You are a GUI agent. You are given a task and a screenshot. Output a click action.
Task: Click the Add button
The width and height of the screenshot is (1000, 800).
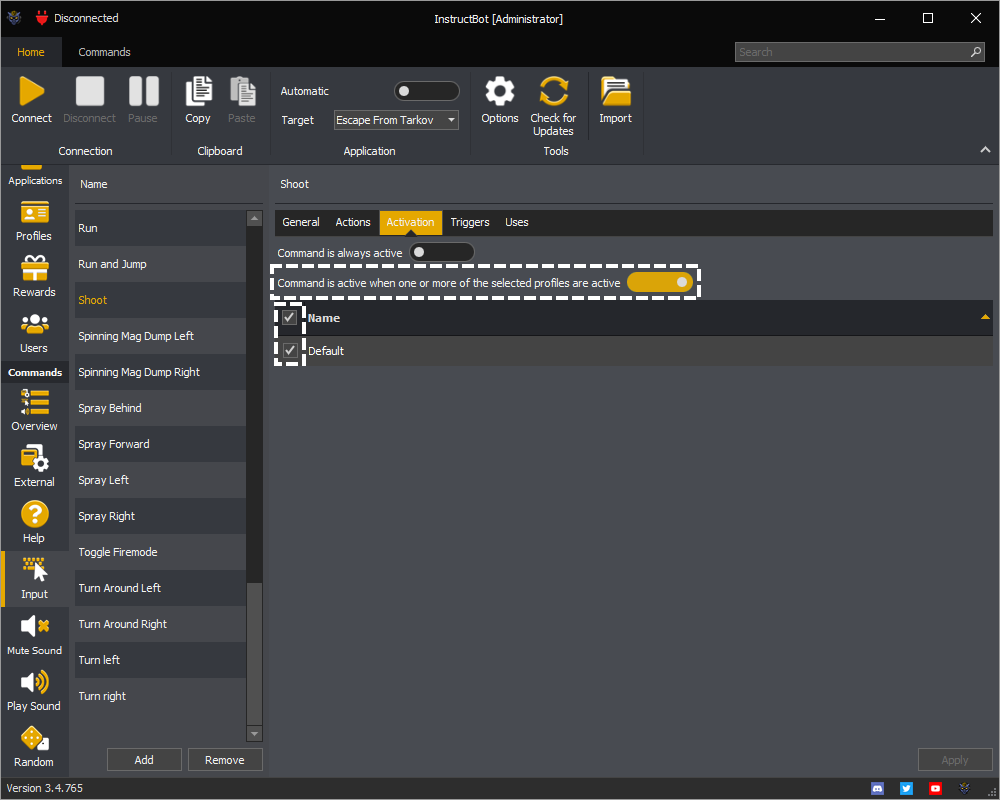pyautogui.click(x=144, y=760)
